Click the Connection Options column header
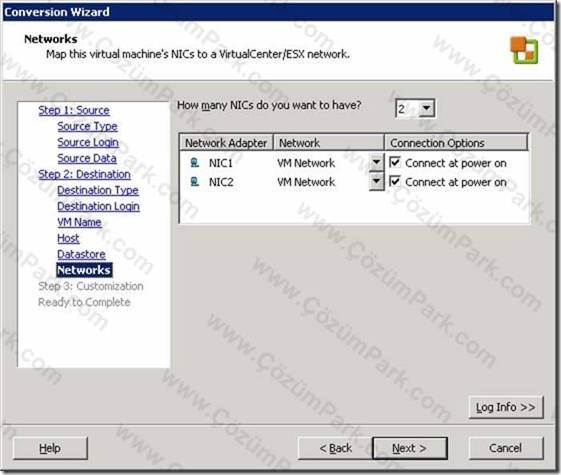The height and width of the screenshot is (475, 561). (456, 143)
